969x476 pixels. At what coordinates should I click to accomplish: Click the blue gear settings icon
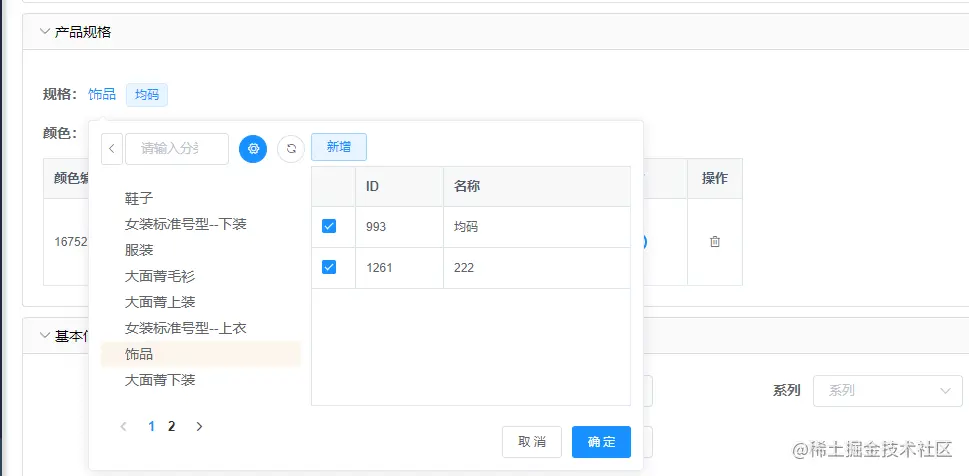coord(253,148)
